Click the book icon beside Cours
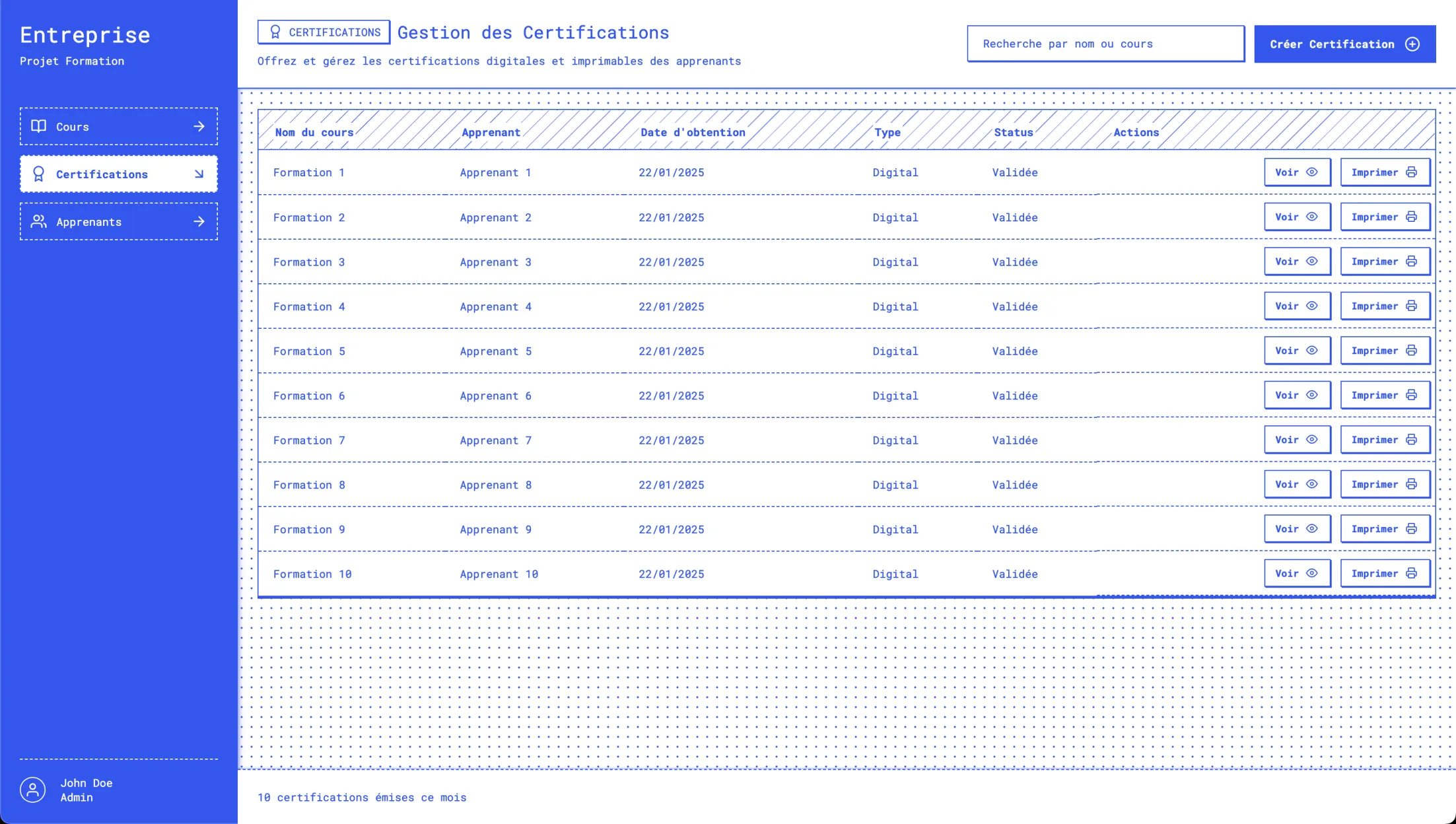The width and height of the screenshot is (1456, 824). 39,126
